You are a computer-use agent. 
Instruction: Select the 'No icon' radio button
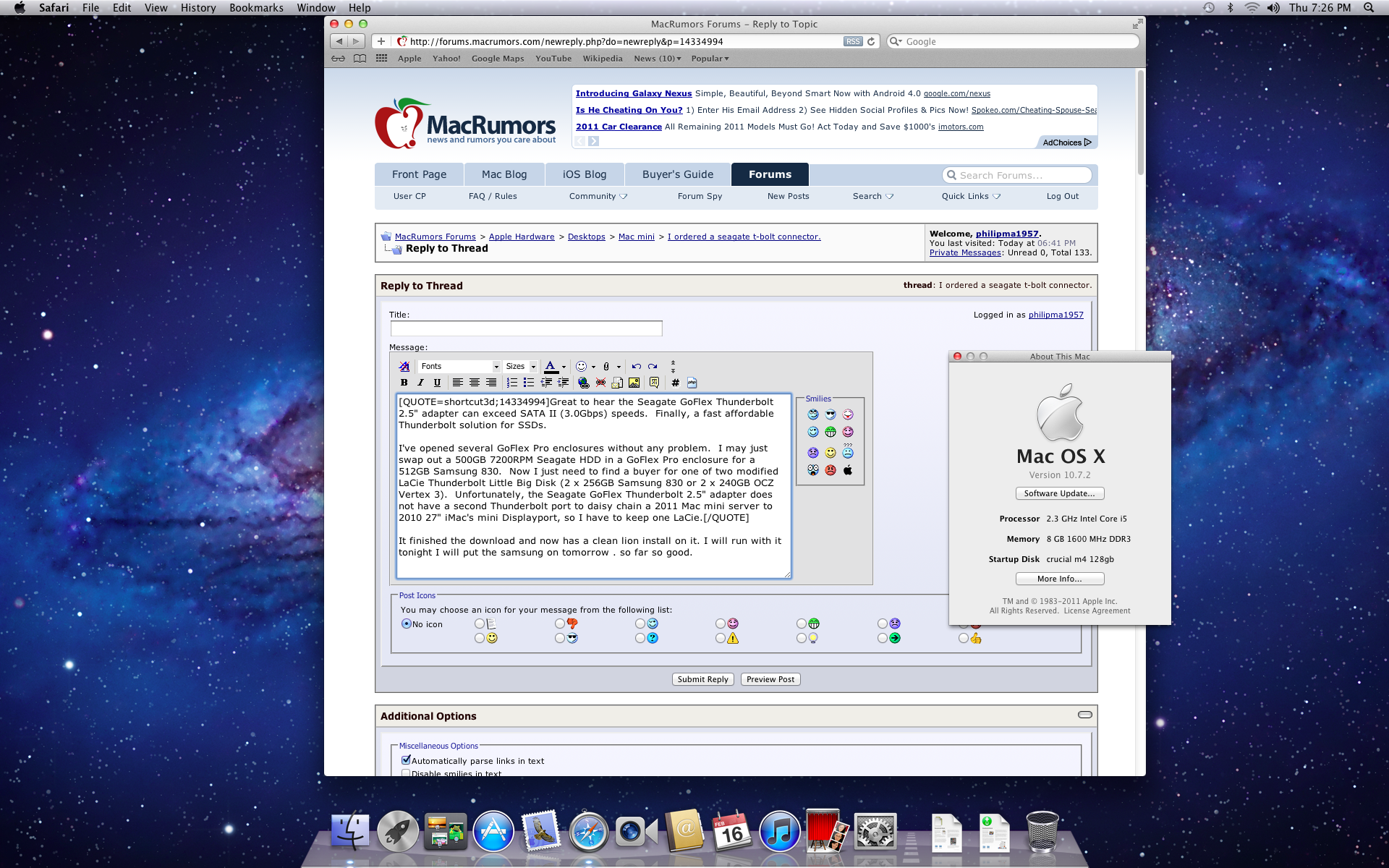[x=407, y=624]
